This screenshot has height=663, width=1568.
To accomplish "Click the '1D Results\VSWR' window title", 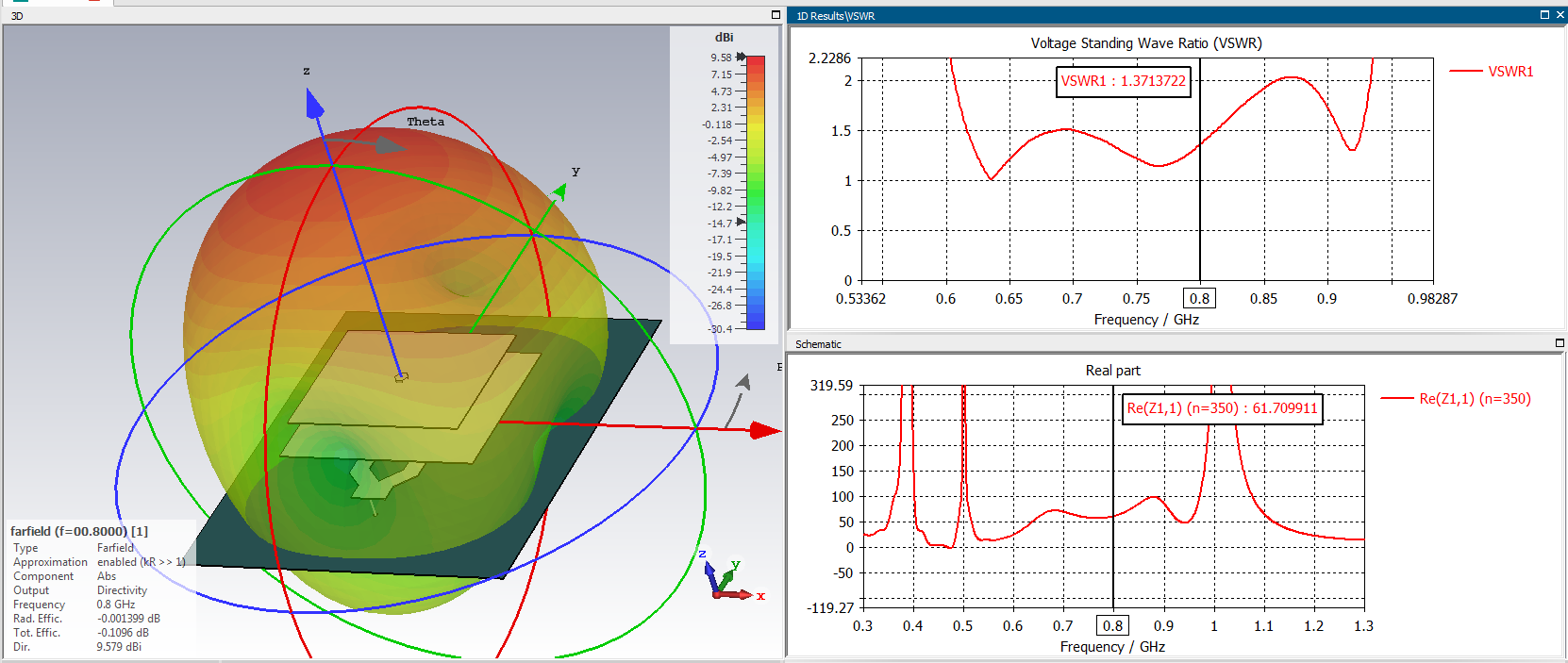I will pos(836,16).
